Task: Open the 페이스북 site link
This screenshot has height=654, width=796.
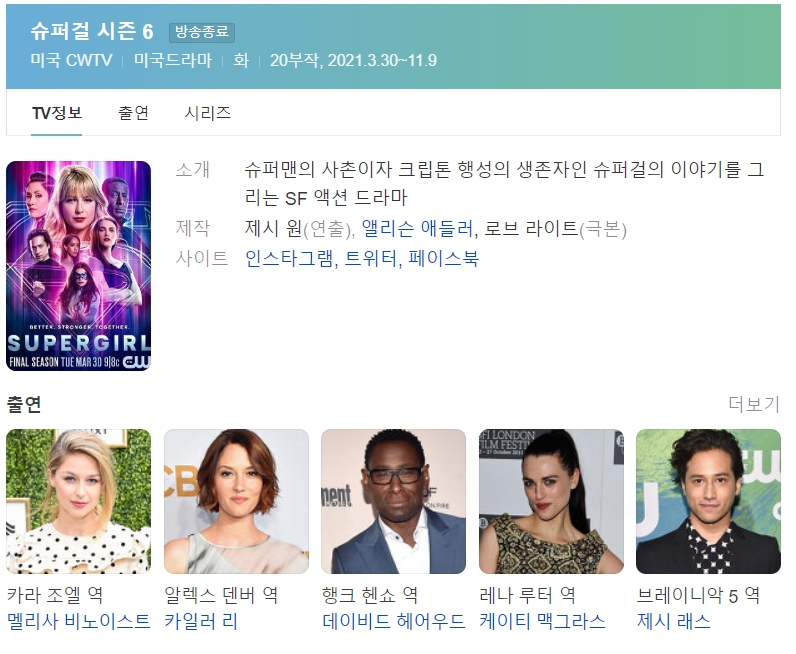Action: (x=443, y=258)
